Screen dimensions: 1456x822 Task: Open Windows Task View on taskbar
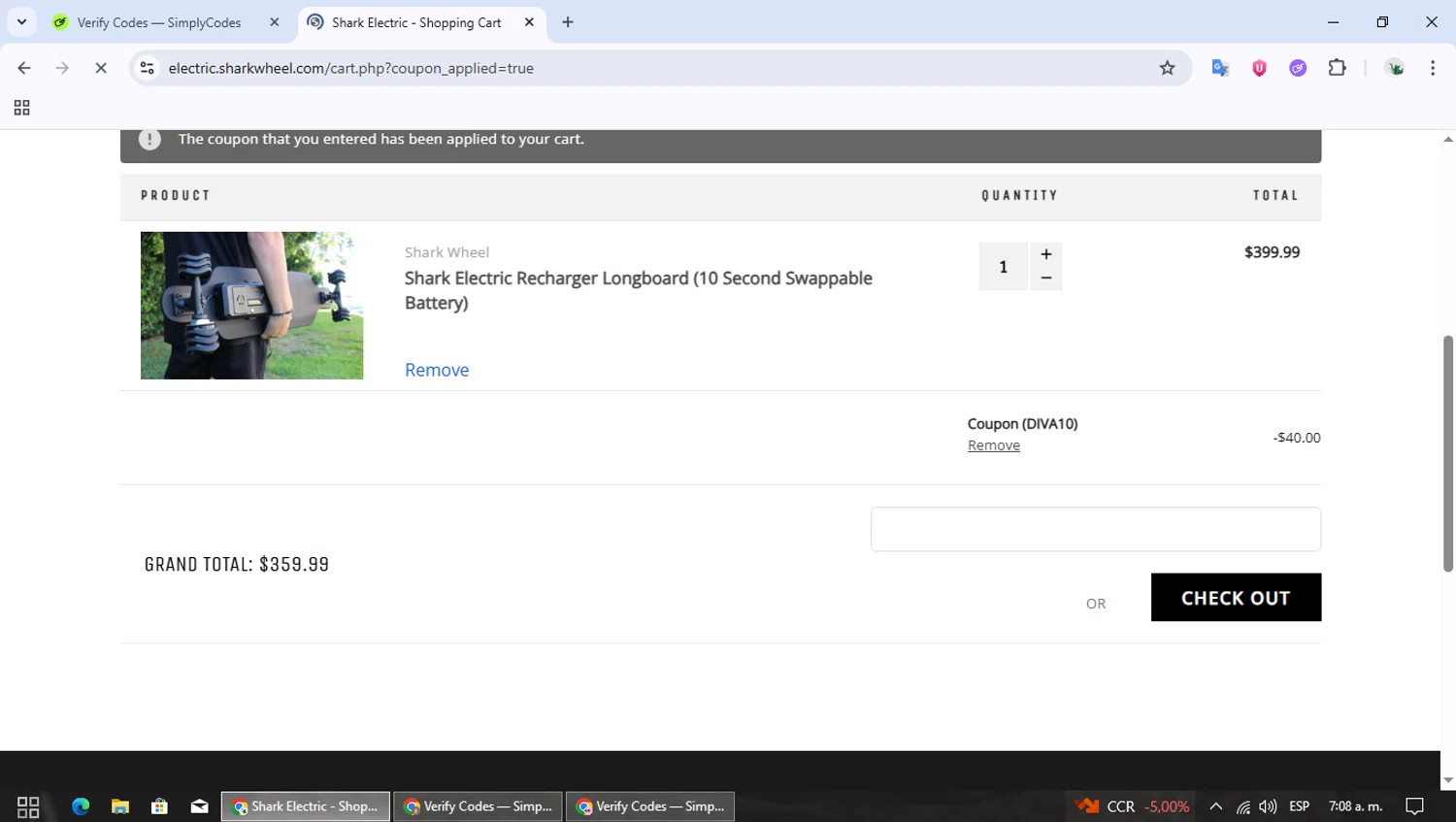click(x=28, y=806)
